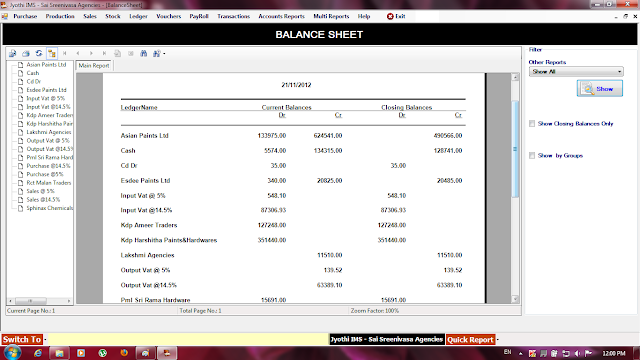Click the vertical scrollbar down arrow
This screenshot has width=640, height=360.
[x=515, y=299]
